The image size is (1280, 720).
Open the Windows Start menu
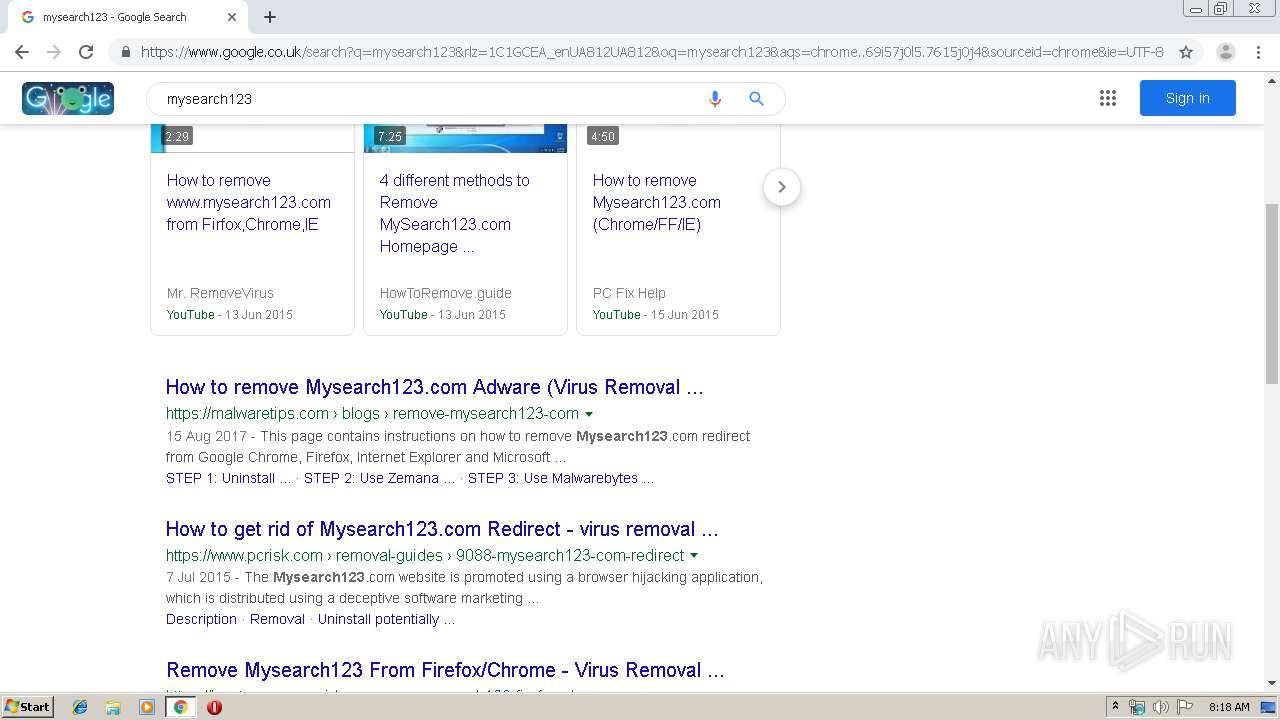[x=27, y=707]
